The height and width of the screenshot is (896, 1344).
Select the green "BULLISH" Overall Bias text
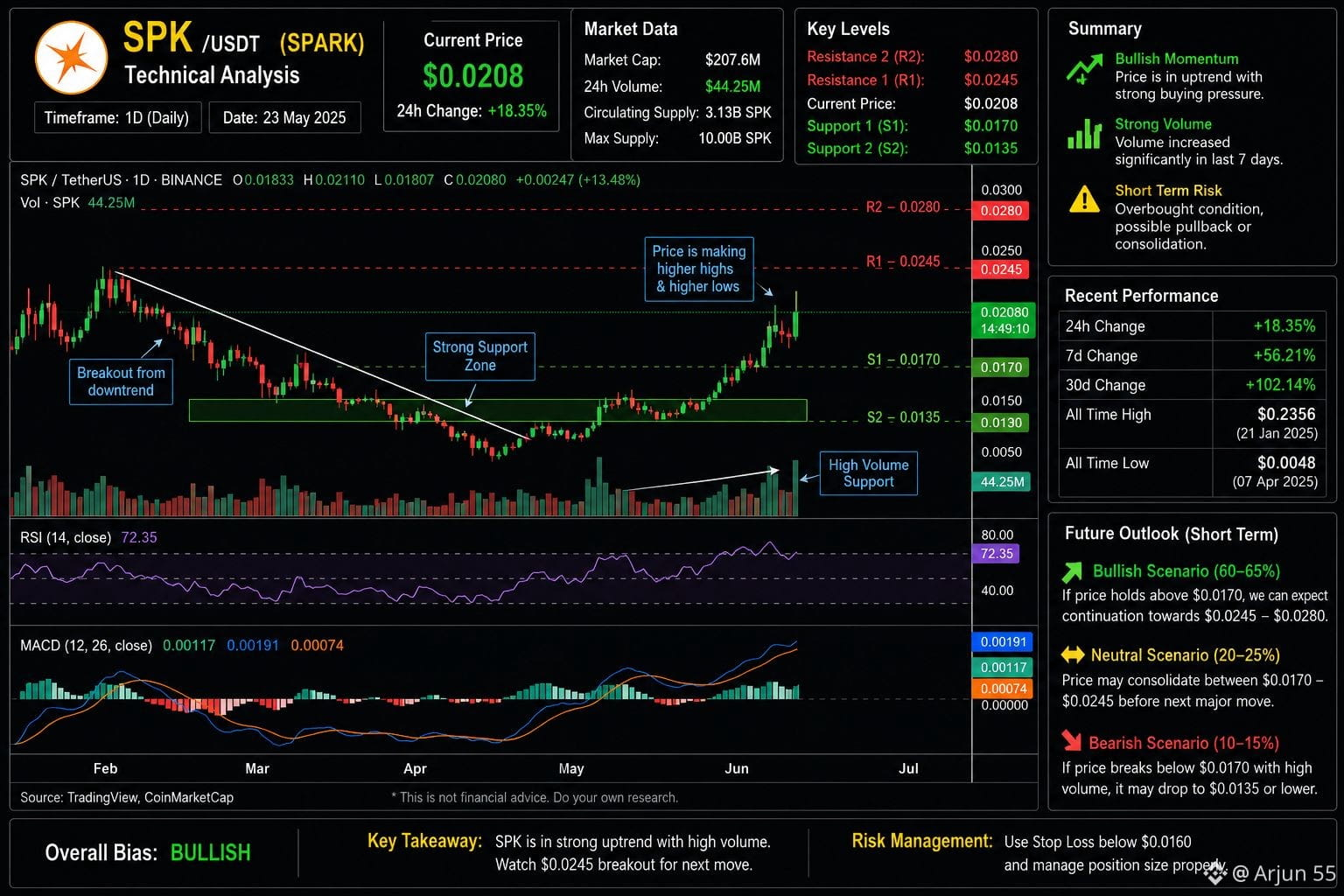pos(210,853)
